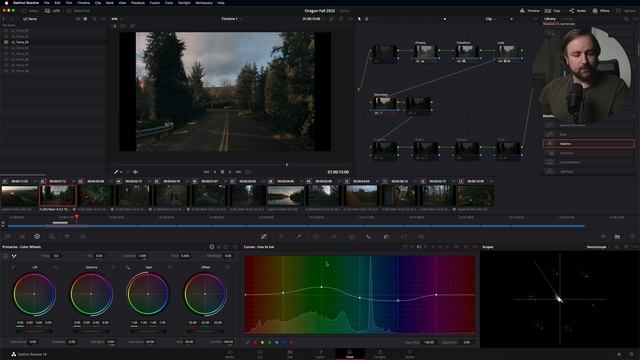This screenshot has height=360, width=640.
Task: Click the project settings gear icon
Action: click(631, 354)
